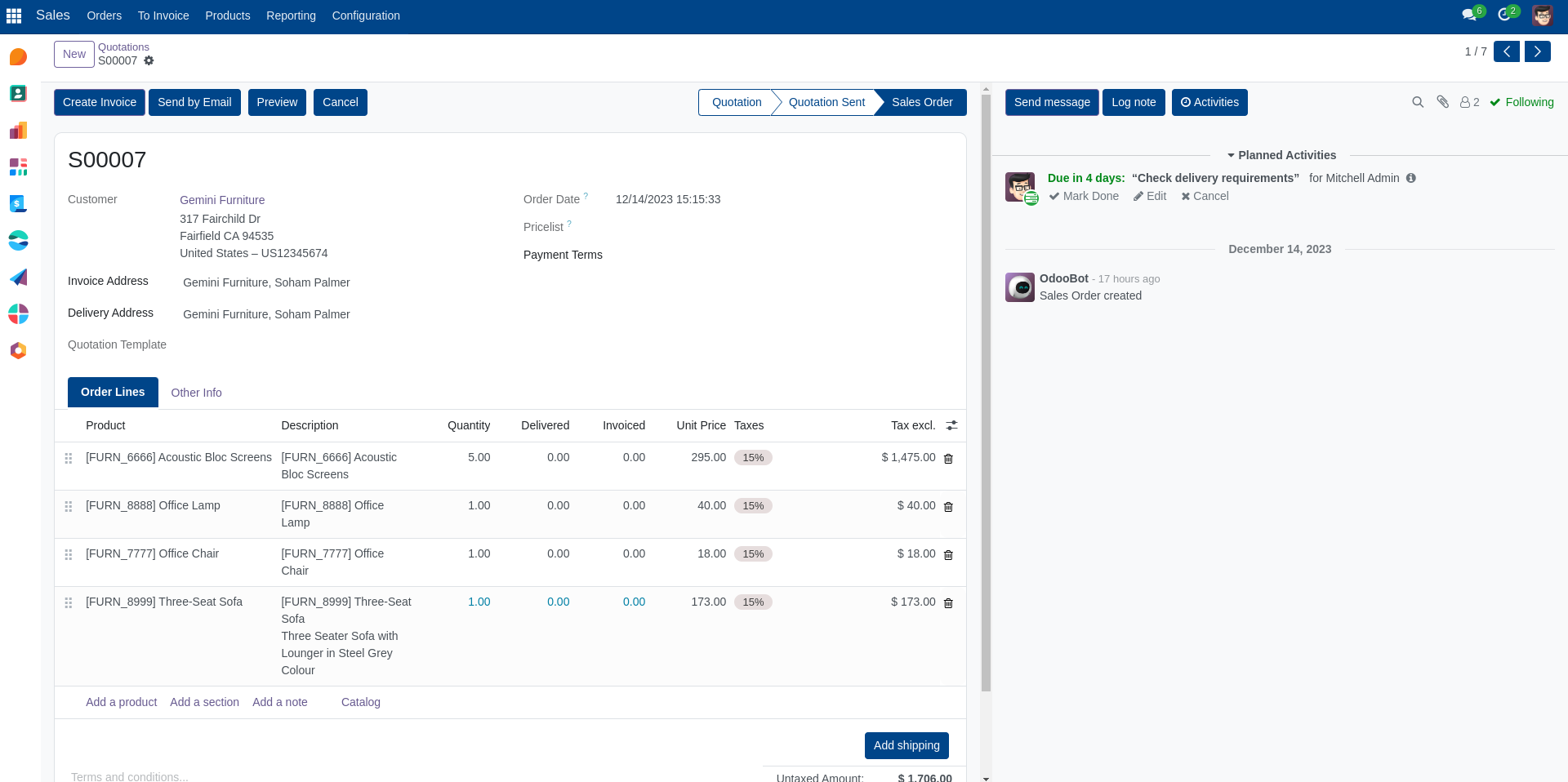The image size is (1568, 782).
Task: Click the paperclip attachments icon
Action: click(1443, 102)
